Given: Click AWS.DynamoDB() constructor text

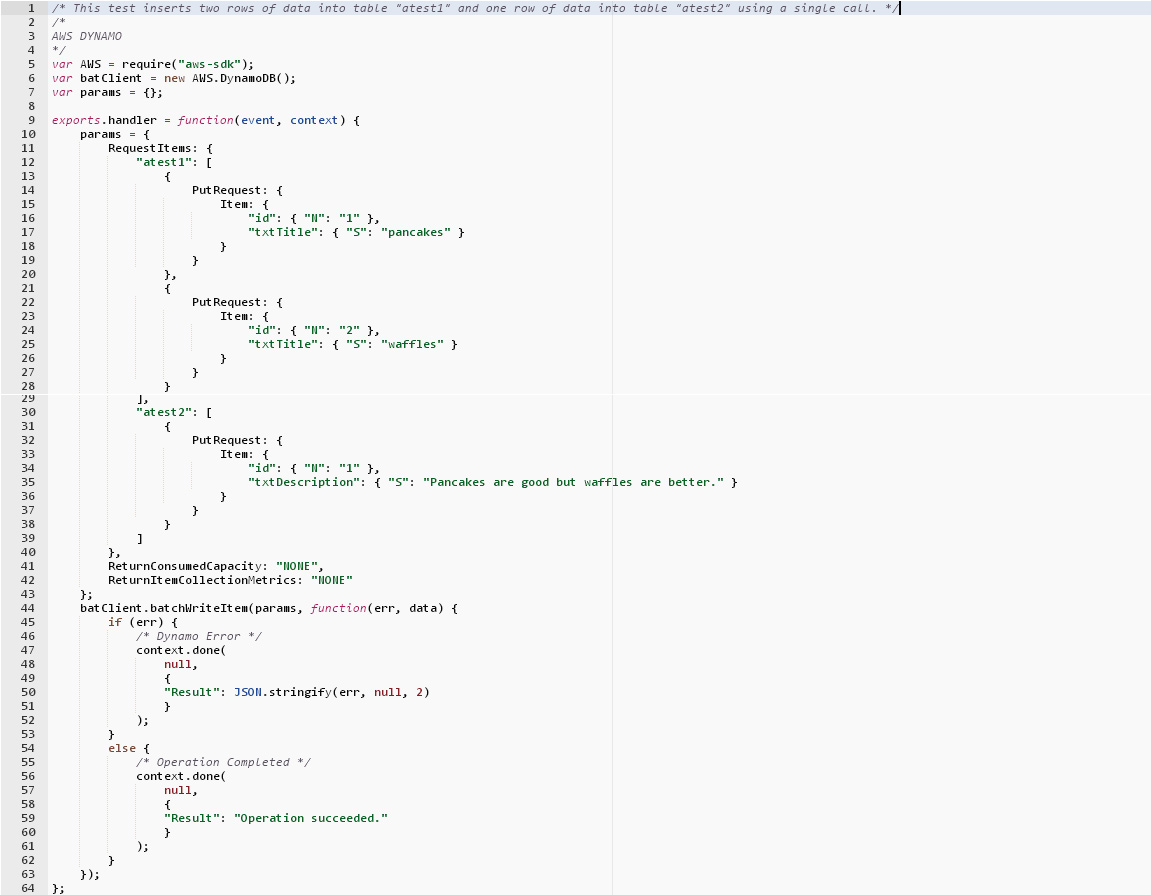Looking at the screenshot, I should [x=244, y=78].
